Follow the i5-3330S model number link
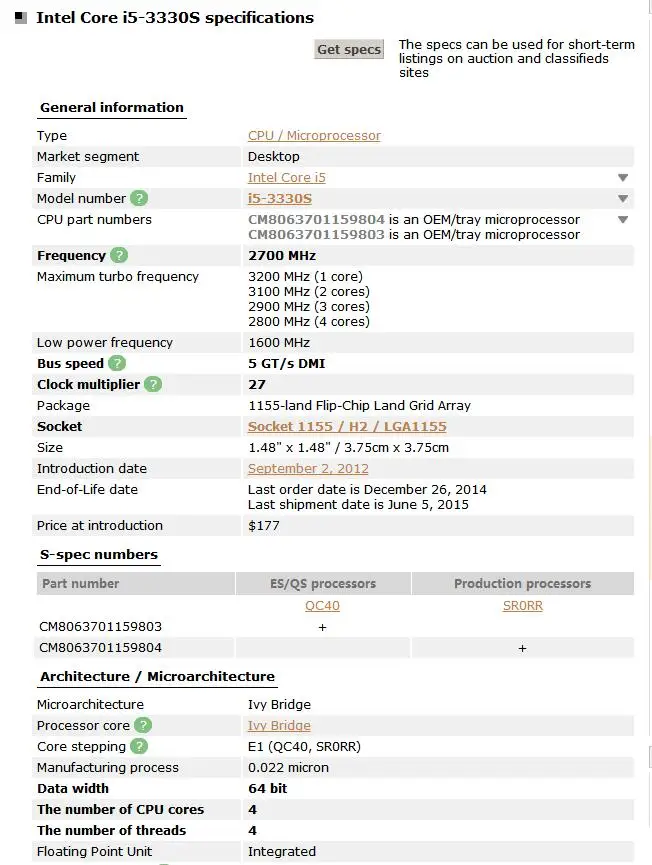 pyautogui.click(x=280, y=199)
